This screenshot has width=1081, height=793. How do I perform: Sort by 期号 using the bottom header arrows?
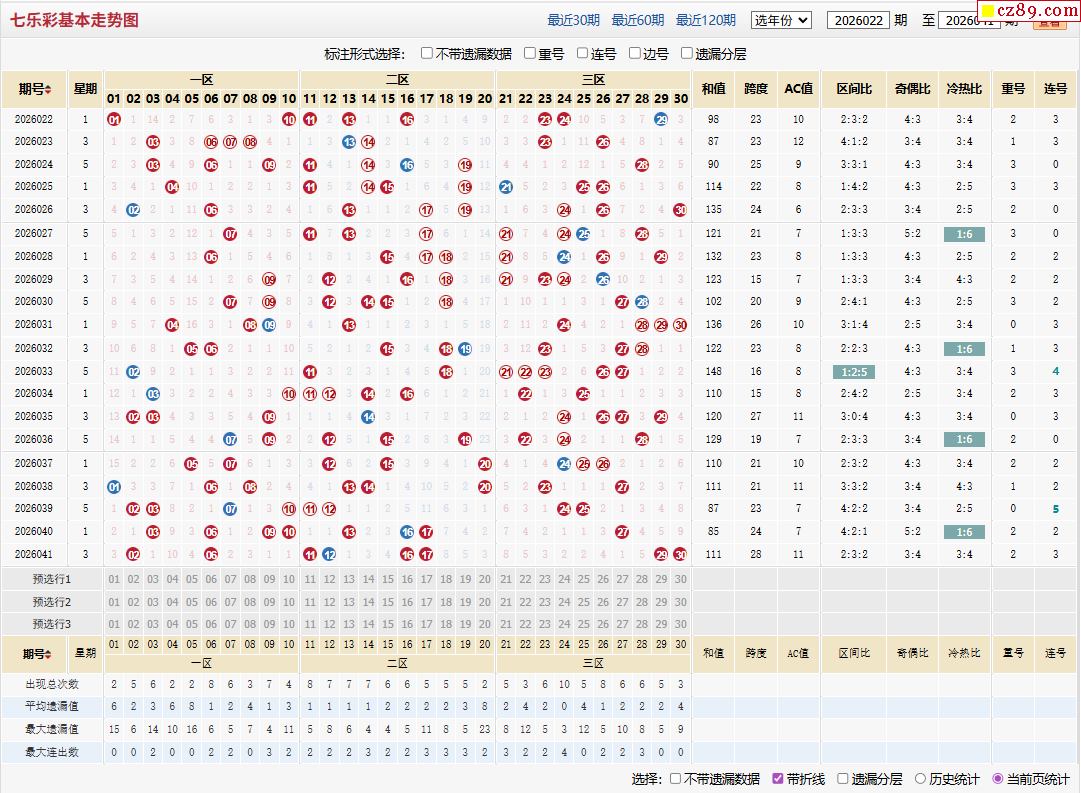pos(48,654)
